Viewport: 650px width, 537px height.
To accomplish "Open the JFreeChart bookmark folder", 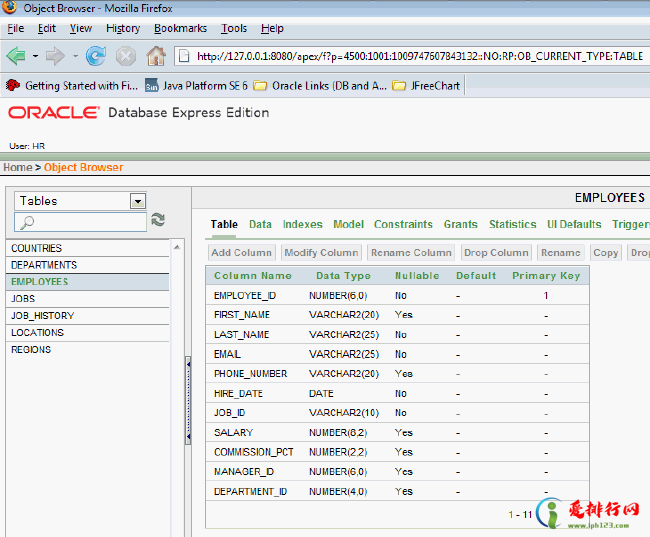I will coord(427,86).
